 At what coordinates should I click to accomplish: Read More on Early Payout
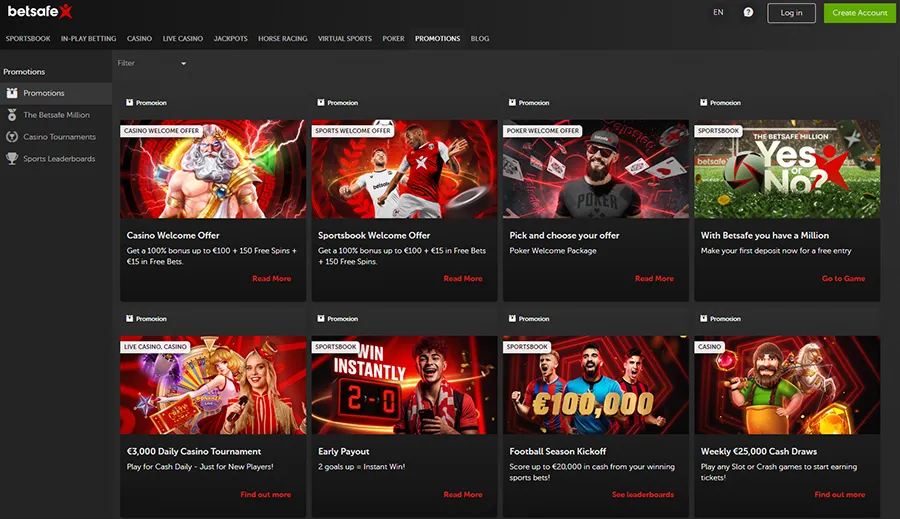[x=463, y=494]
